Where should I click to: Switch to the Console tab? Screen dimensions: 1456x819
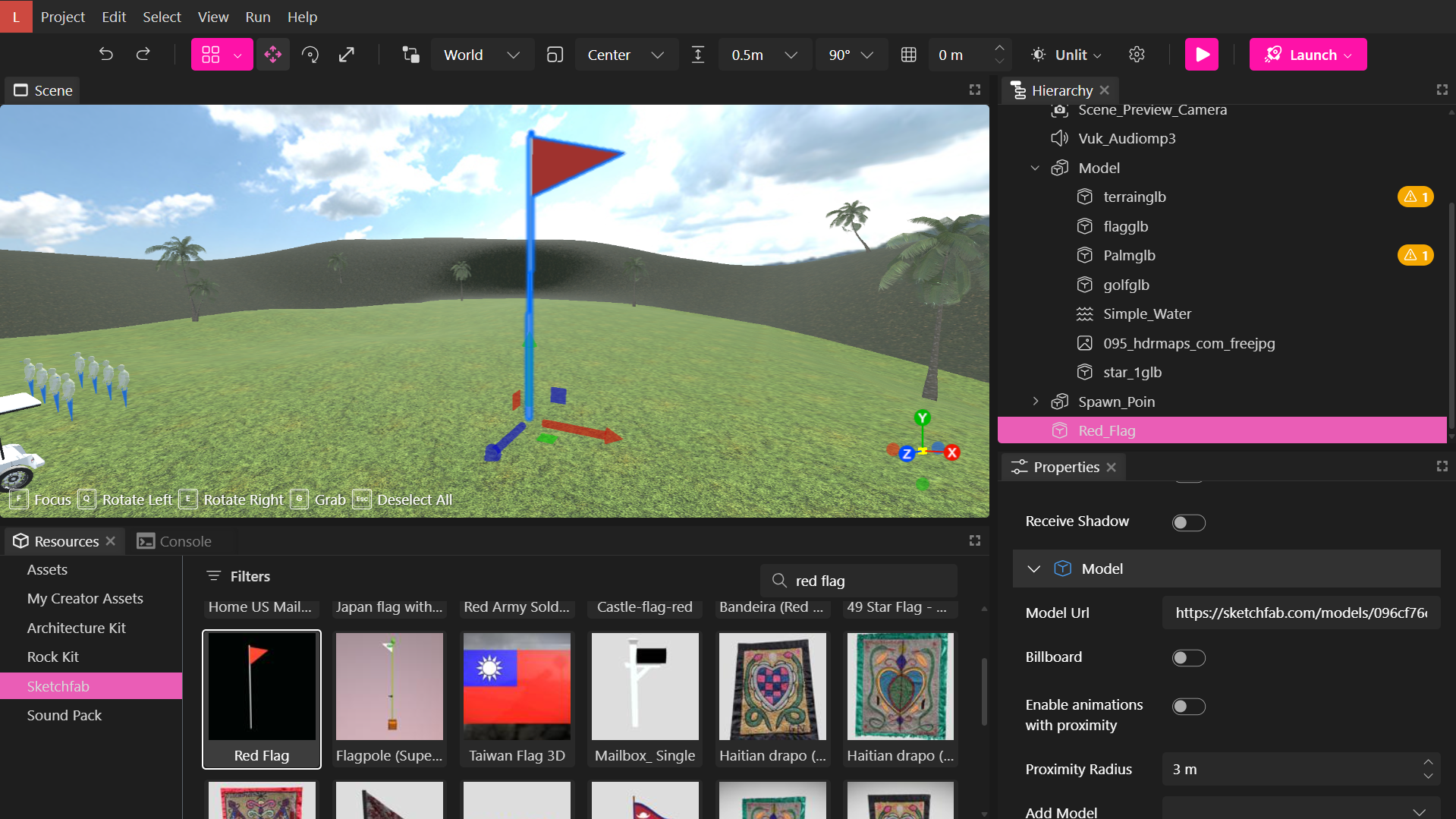(175, 541)
